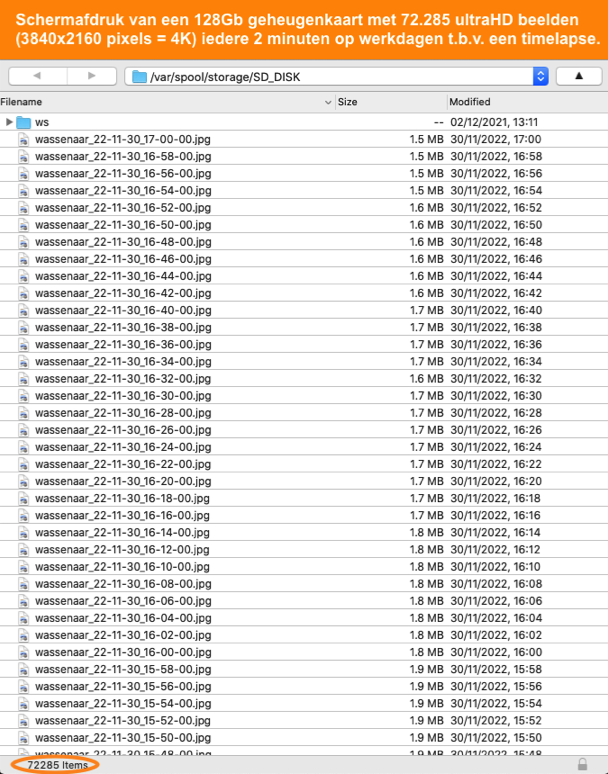Expand the ws folder disclosure triangle
This screenshot has height=774, width=608.
9,122
